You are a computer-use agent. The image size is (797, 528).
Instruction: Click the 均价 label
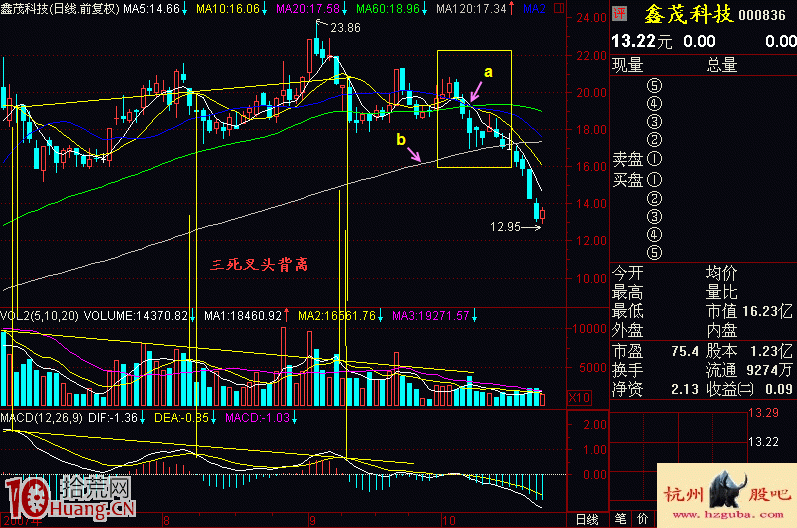click(721, 273)
